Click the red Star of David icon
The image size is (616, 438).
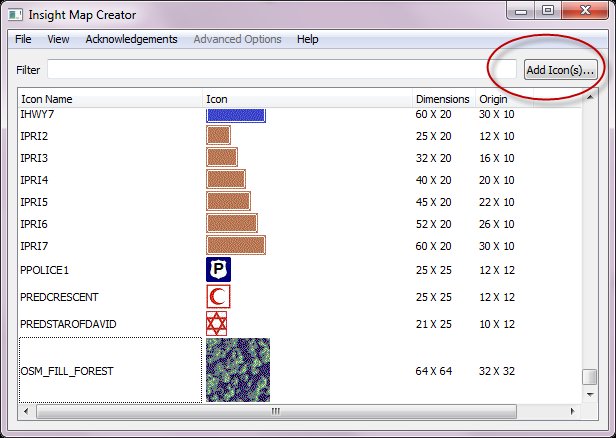click(217, 324)
